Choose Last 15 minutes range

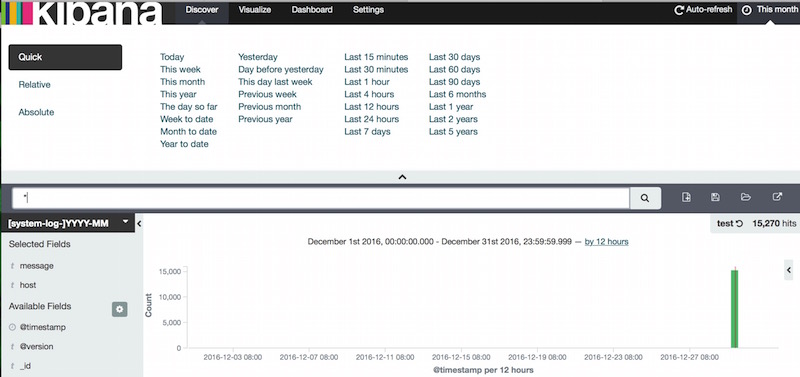pyautogui.click(x=376, y=57)
